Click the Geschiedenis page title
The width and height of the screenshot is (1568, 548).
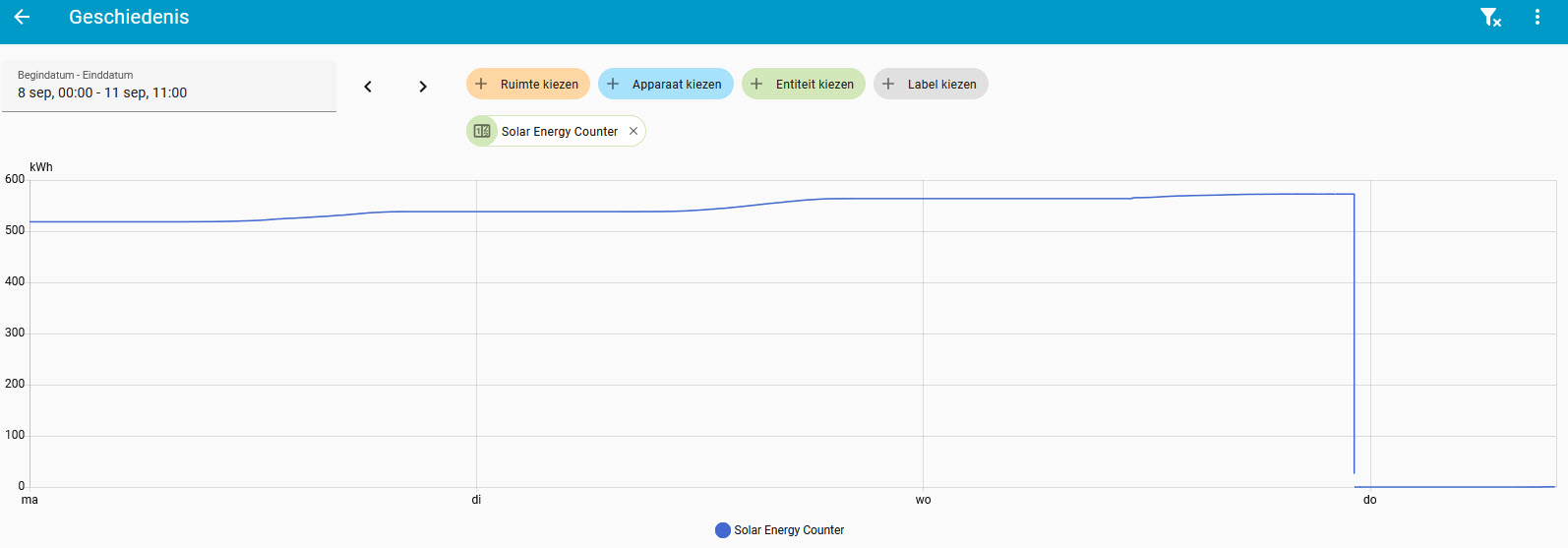pos(129,17)
